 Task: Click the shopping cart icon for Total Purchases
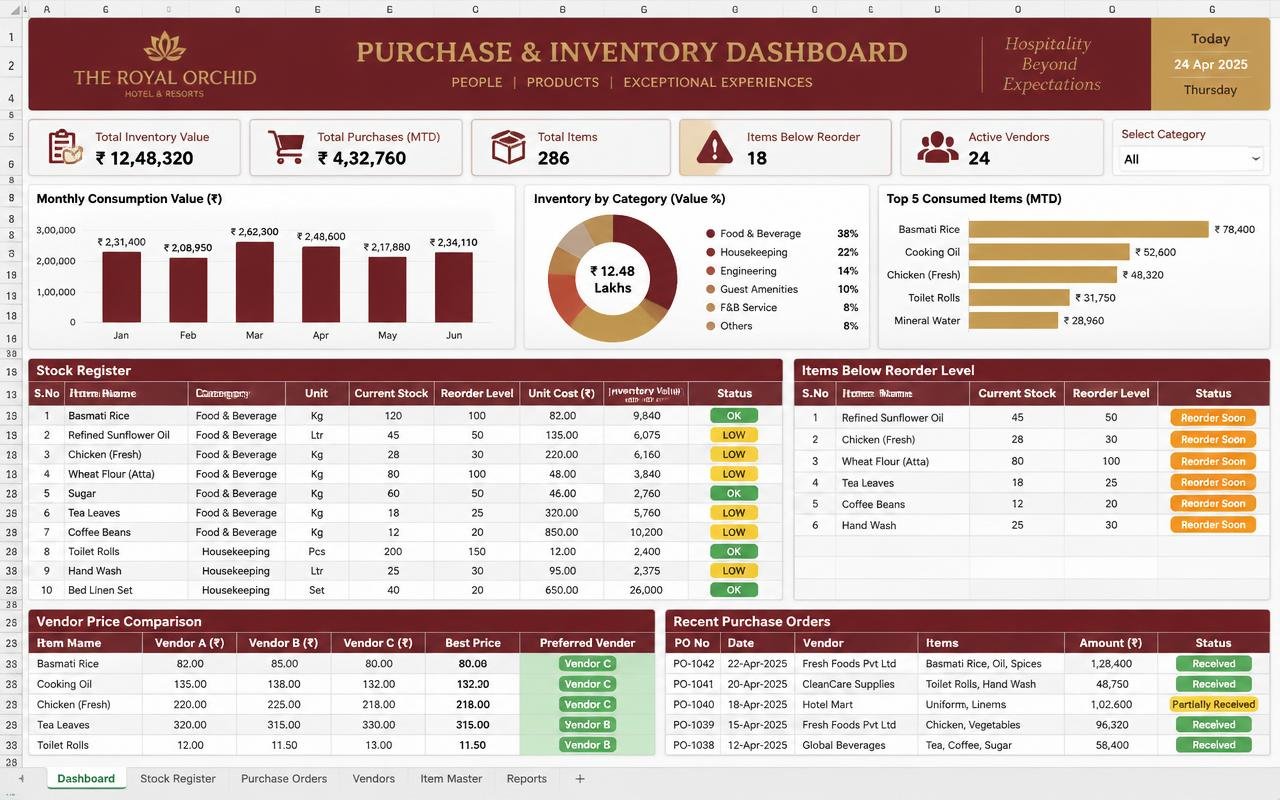click(286, 147)
